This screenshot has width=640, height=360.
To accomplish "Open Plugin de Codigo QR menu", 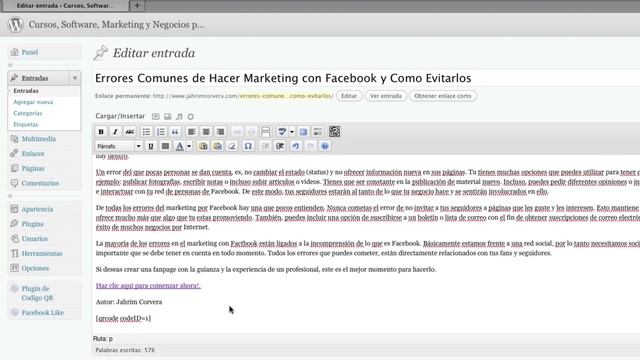I will tap(38, 293).
